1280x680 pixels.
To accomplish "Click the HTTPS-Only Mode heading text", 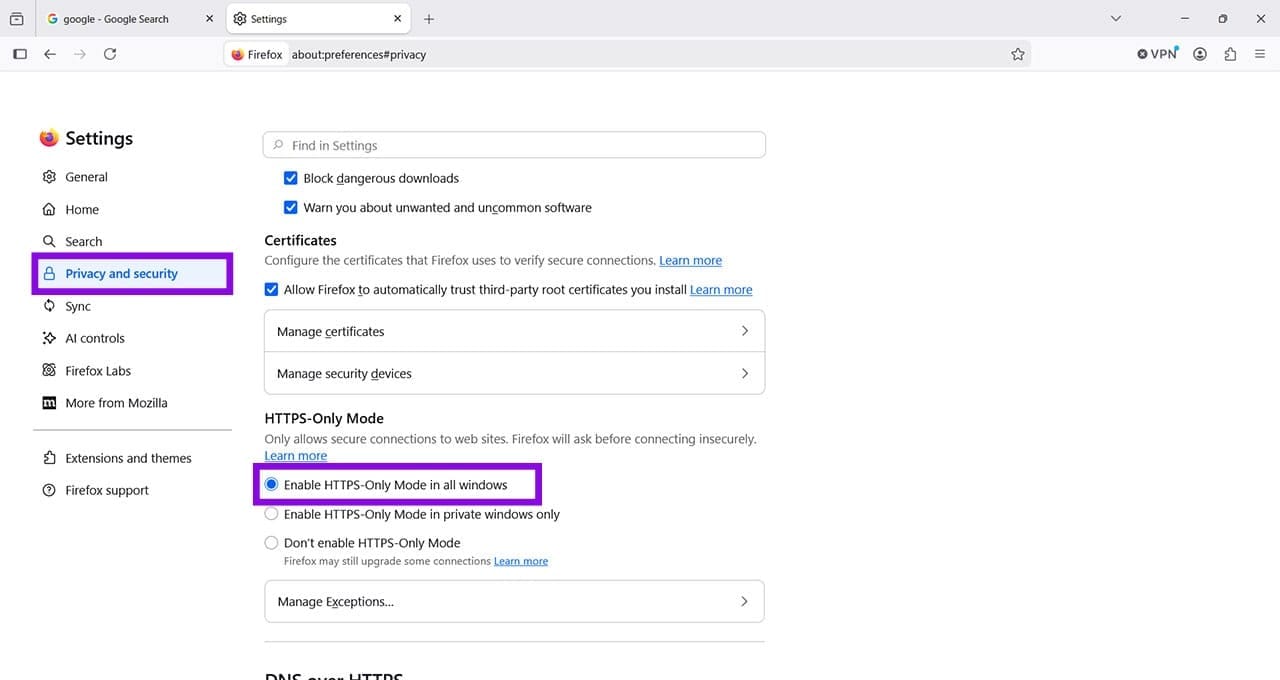I will (x=324, y=418).
